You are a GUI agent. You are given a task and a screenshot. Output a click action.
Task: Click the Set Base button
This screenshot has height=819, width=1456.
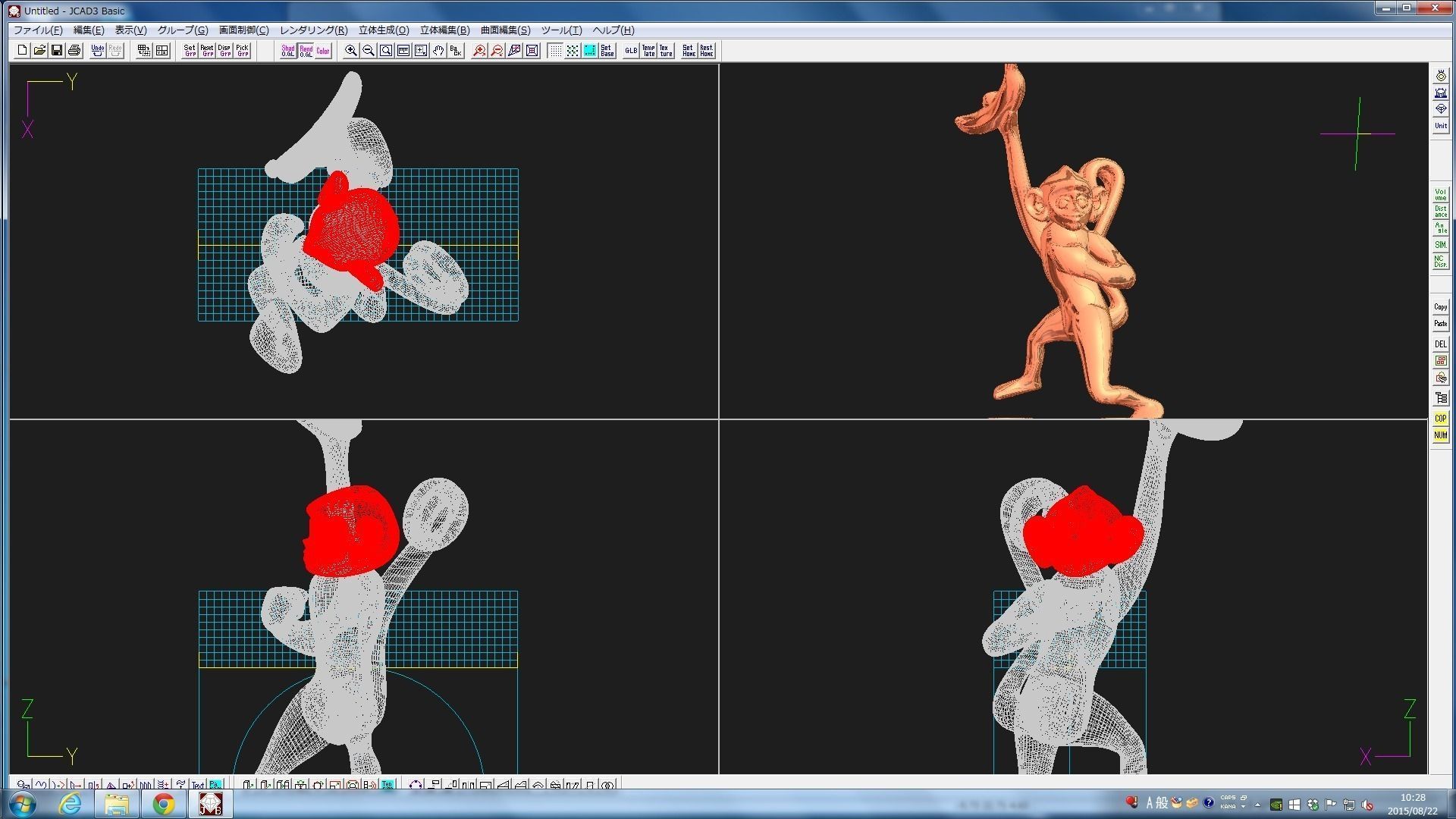(607, 51)
